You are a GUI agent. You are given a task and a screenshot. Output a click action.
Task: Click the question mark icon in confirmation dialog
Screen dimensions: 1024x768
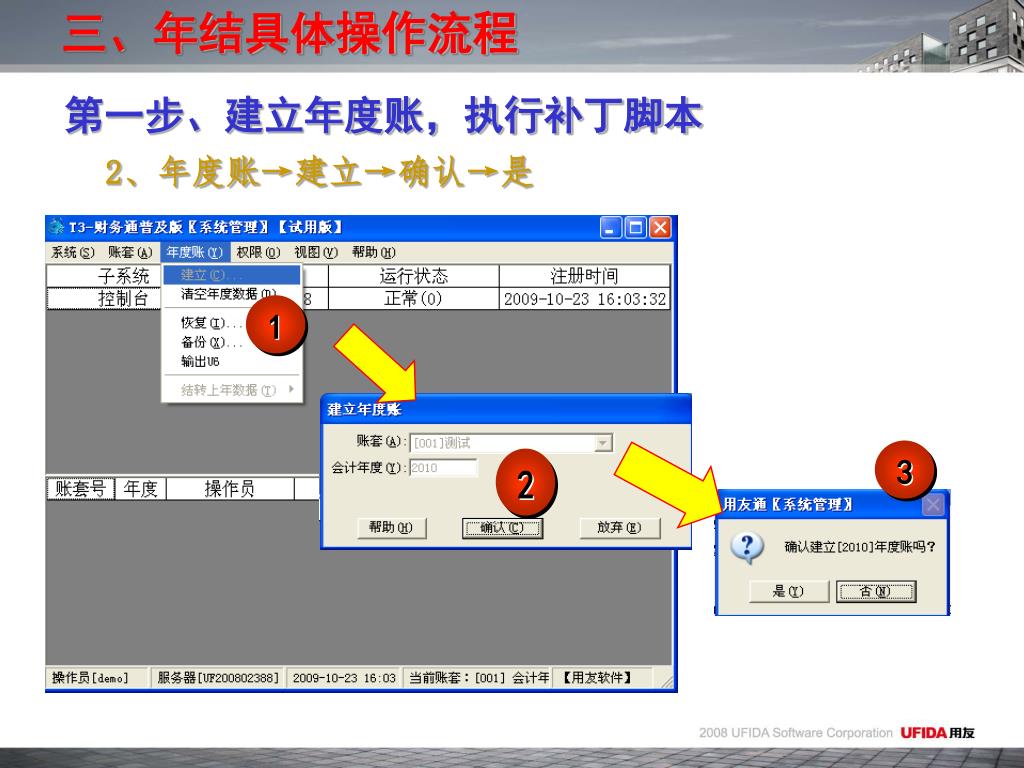point(747,547)
